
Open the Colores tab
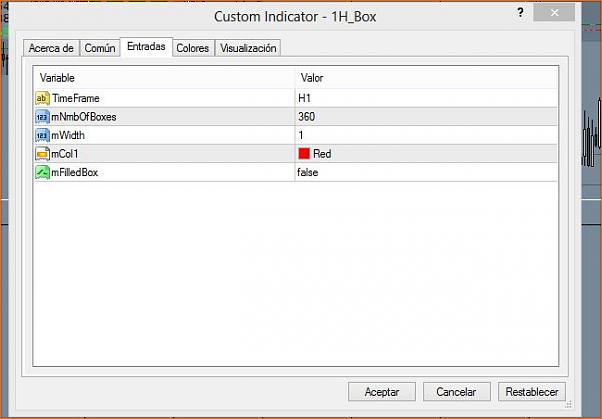[x=193, y=48]
